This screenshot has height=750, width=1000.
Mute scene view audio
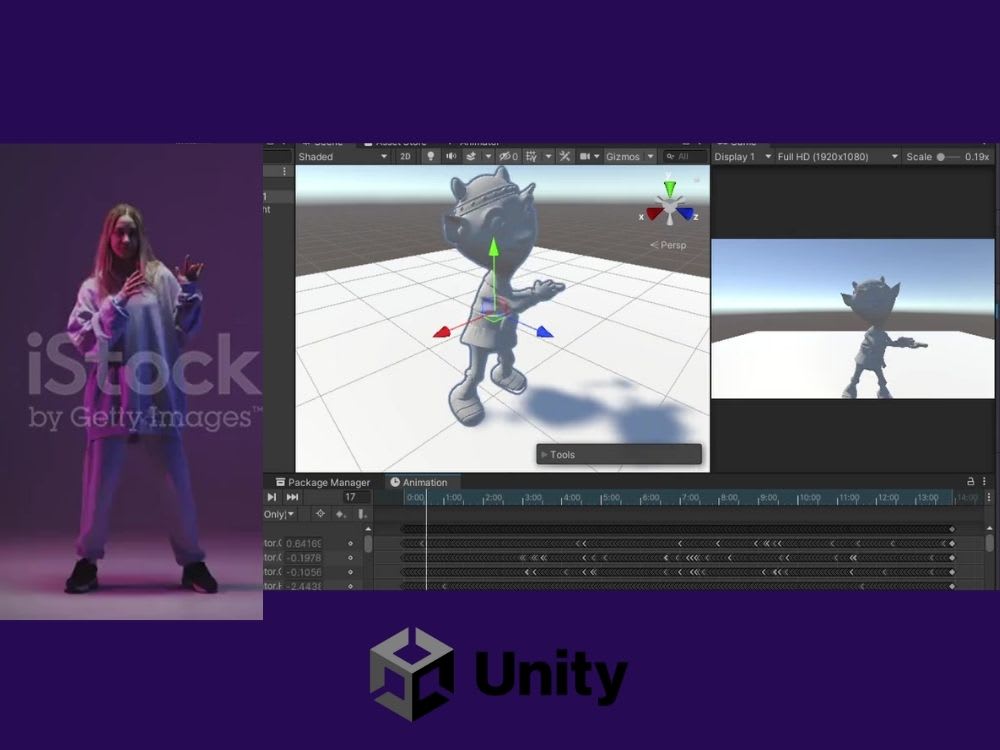(452, 156)
